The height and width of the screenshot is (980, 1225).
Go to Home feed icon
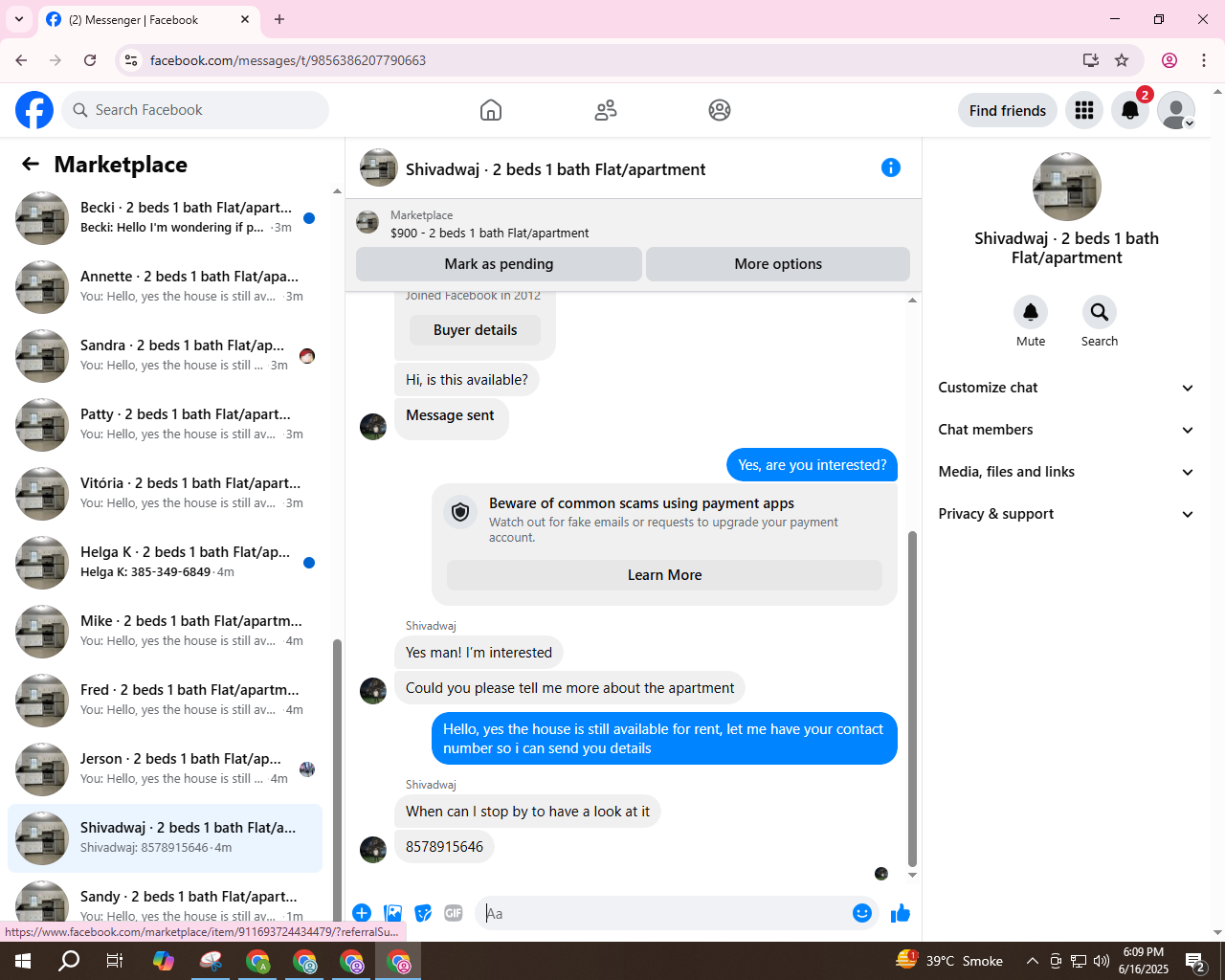tap(491, 110)
